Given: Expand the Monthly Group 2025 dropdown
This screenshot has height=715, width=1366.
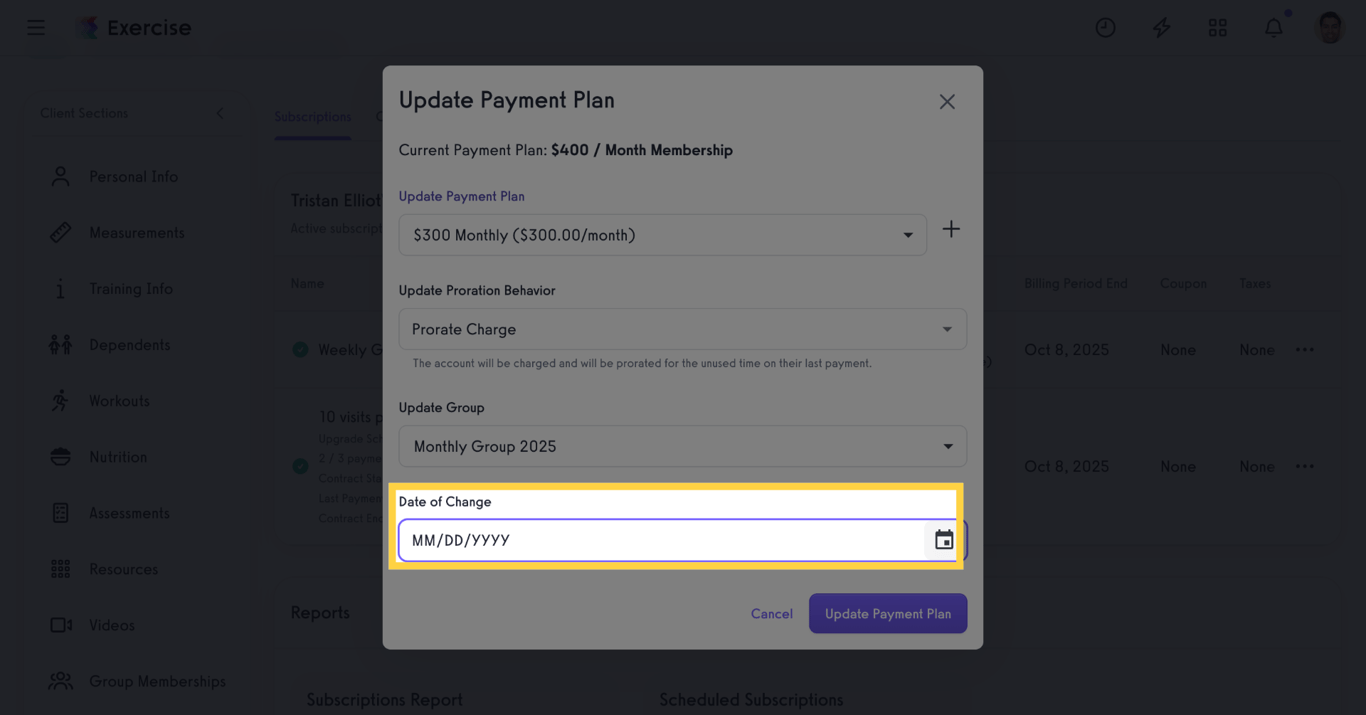Looking at the screenshot, I should click(682, 447).
